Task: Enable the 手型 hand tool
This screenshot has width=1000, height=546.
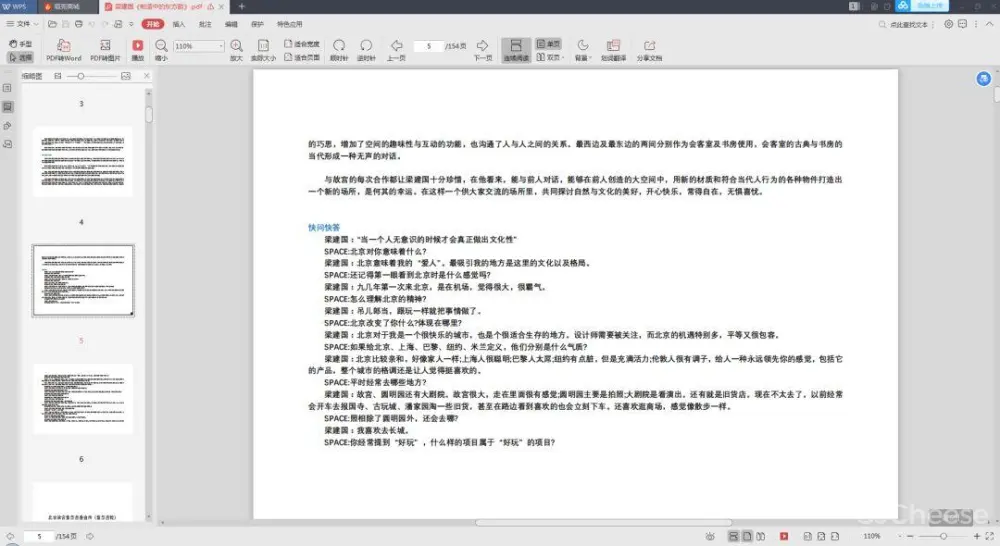Action: [x=20, y=44]
